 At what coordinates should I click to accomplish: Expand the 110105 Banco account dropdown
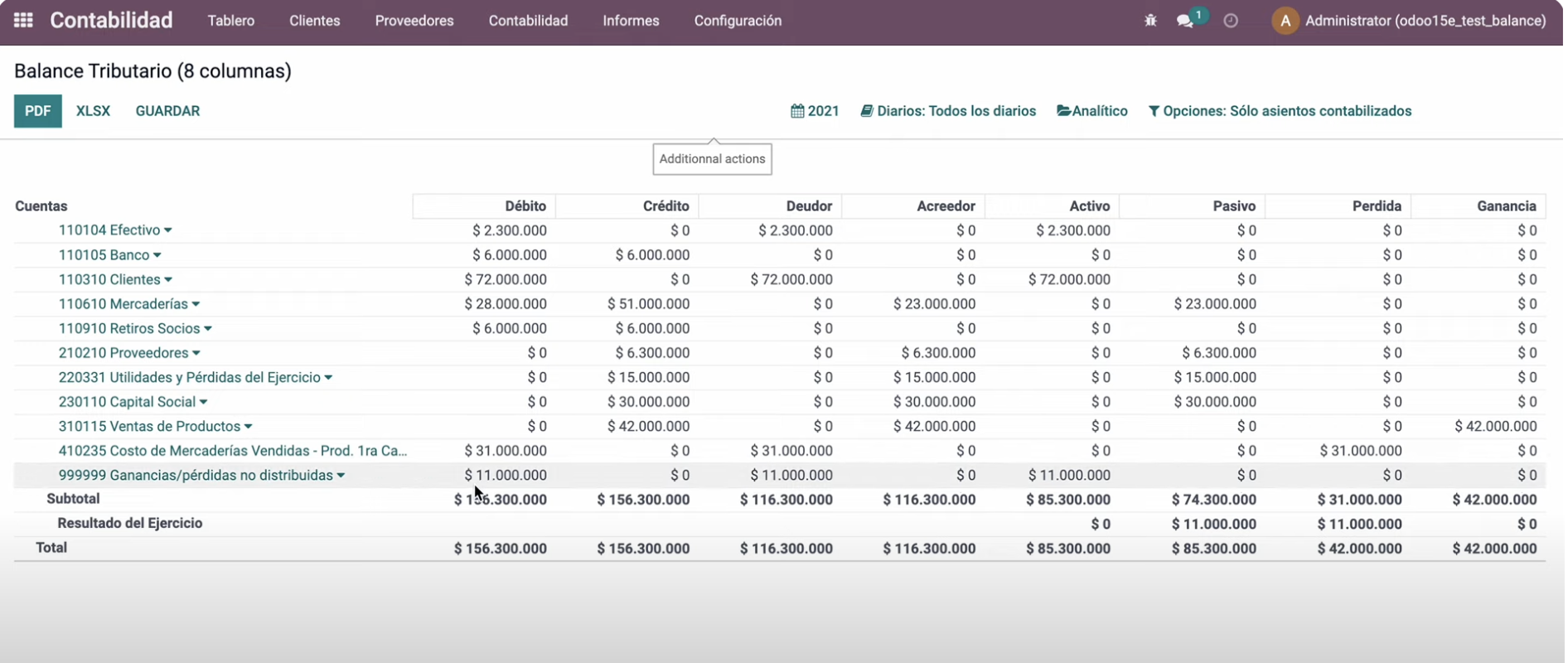[x=157, y=256]
